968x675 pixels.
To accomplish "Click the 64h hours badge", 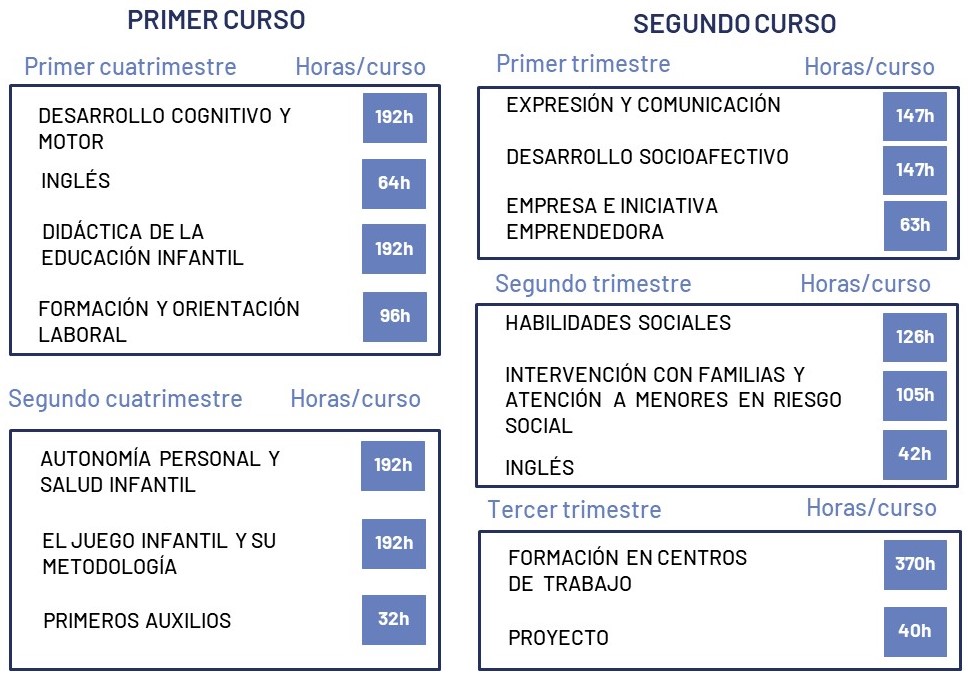I will point(394,183).
